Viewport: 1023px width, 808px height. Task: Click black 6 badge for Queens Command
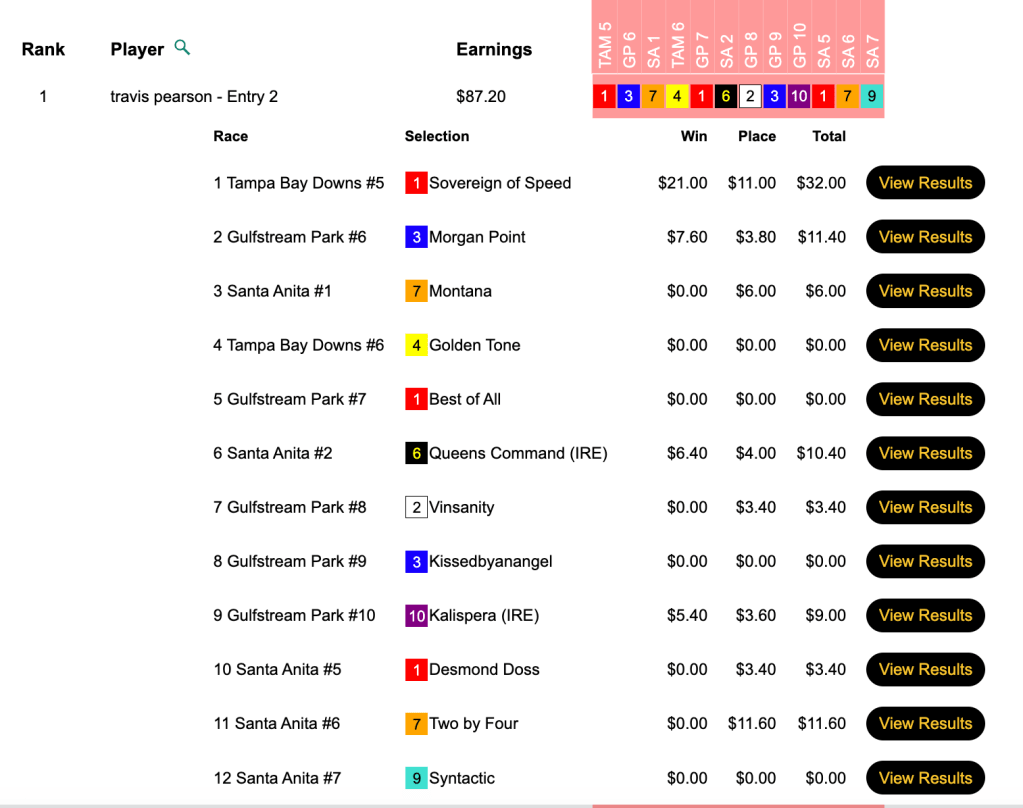click(416, 453)
